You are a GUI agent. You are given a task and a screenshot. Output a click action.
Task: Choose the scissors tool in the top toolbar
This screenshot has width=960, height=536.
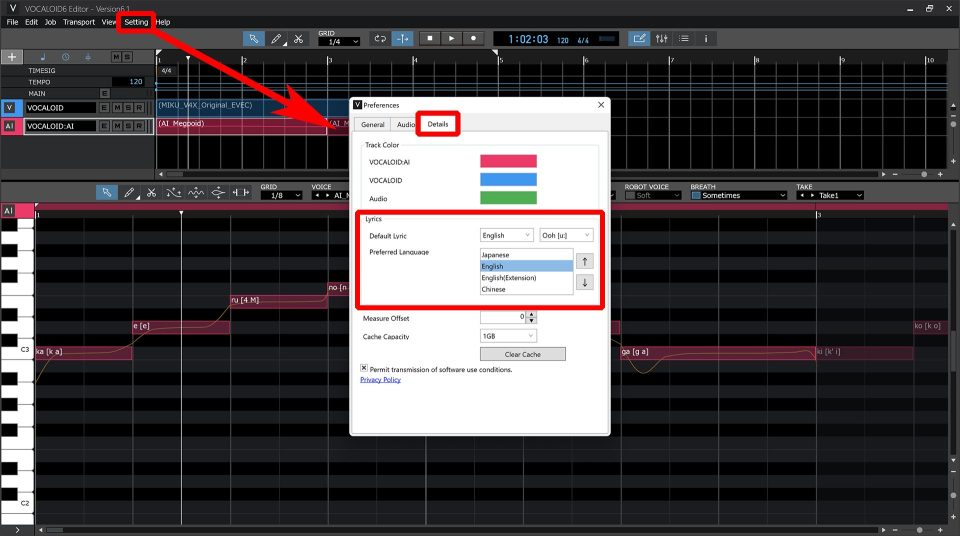[298, 39]
